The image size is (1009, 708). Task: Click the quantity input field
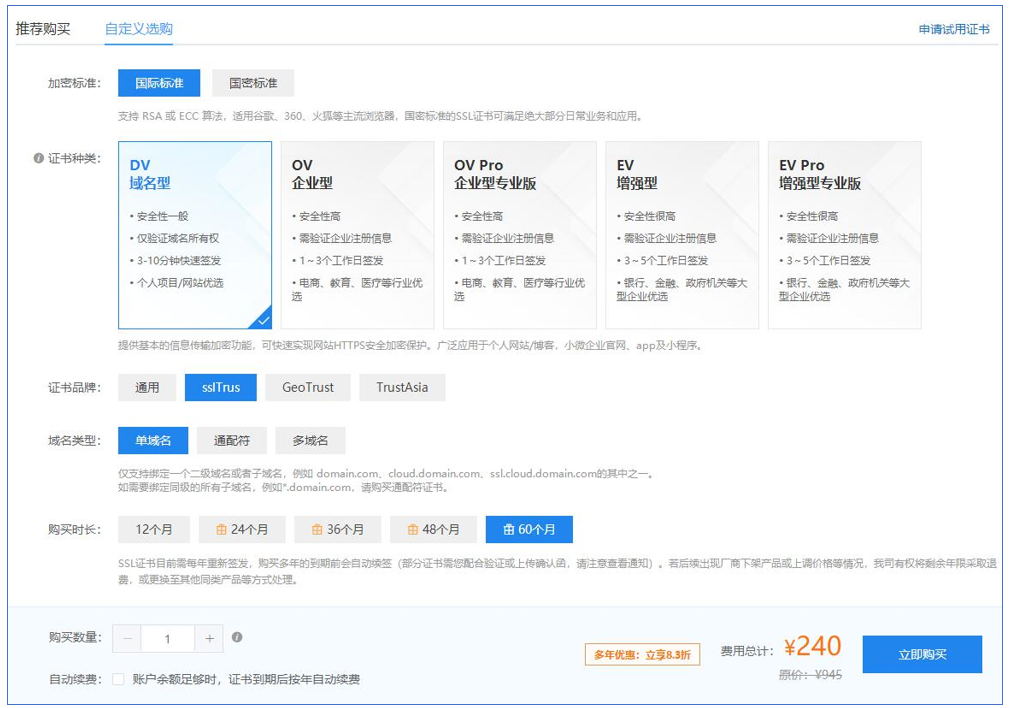click(167, 638)
